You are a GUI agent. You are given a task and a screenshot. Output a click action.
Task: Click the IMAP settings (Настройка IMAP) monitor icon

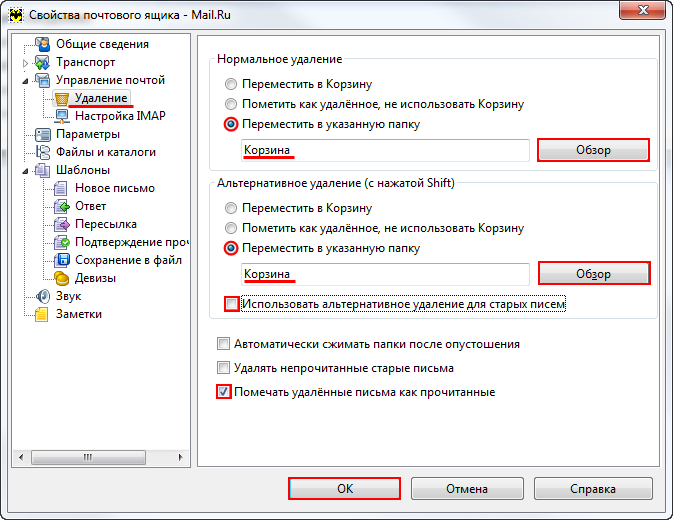click(62, 116)
